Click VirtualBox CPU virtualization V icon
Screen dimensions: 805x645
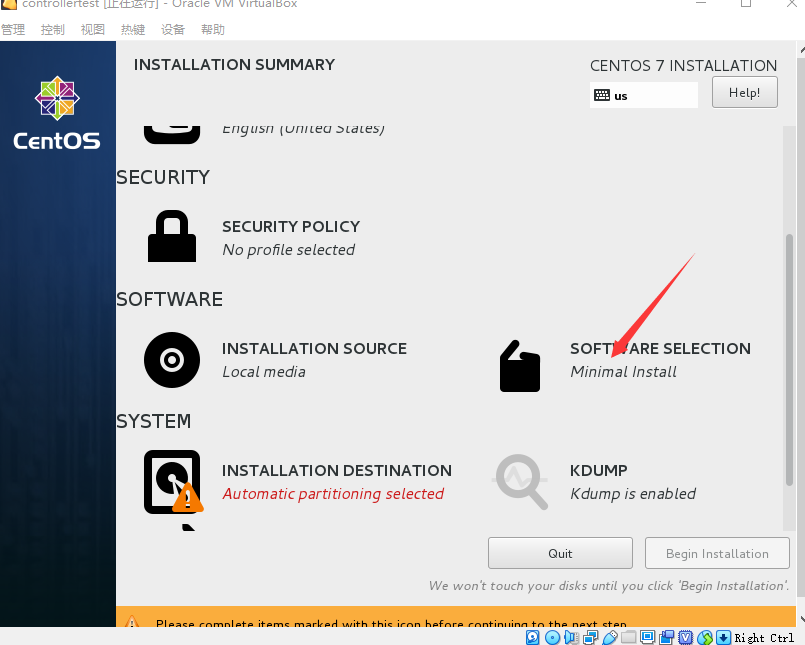point(686,637)
